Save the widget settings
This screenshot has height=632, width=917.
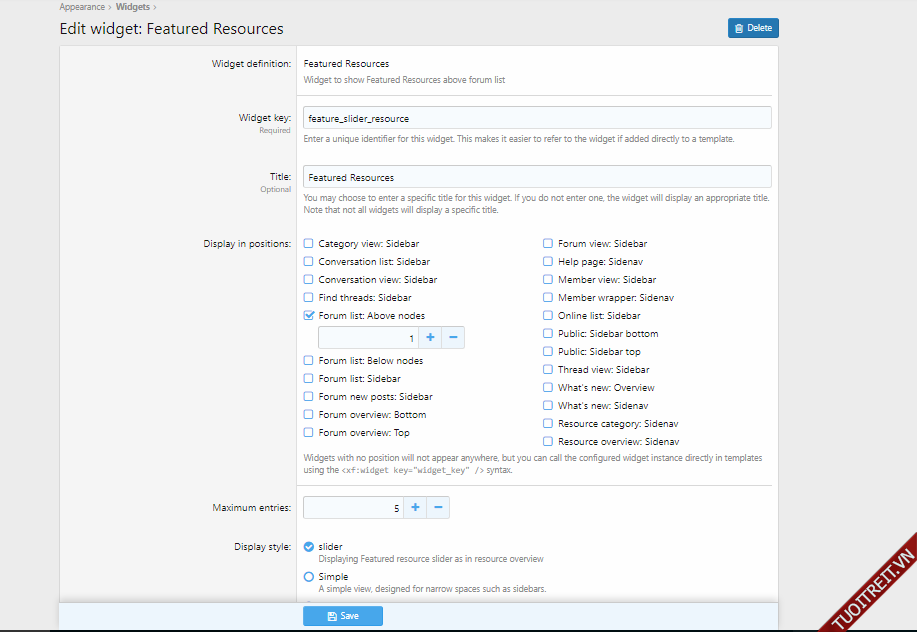[342, 616]
